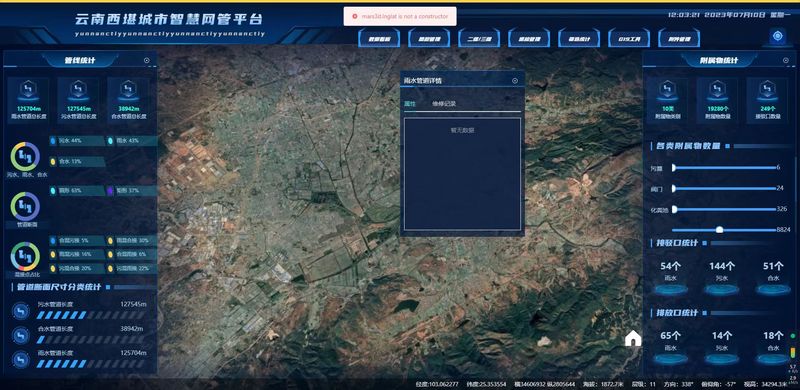Click the hexagon icon above 19280个 attachment count

pos(717,90)
